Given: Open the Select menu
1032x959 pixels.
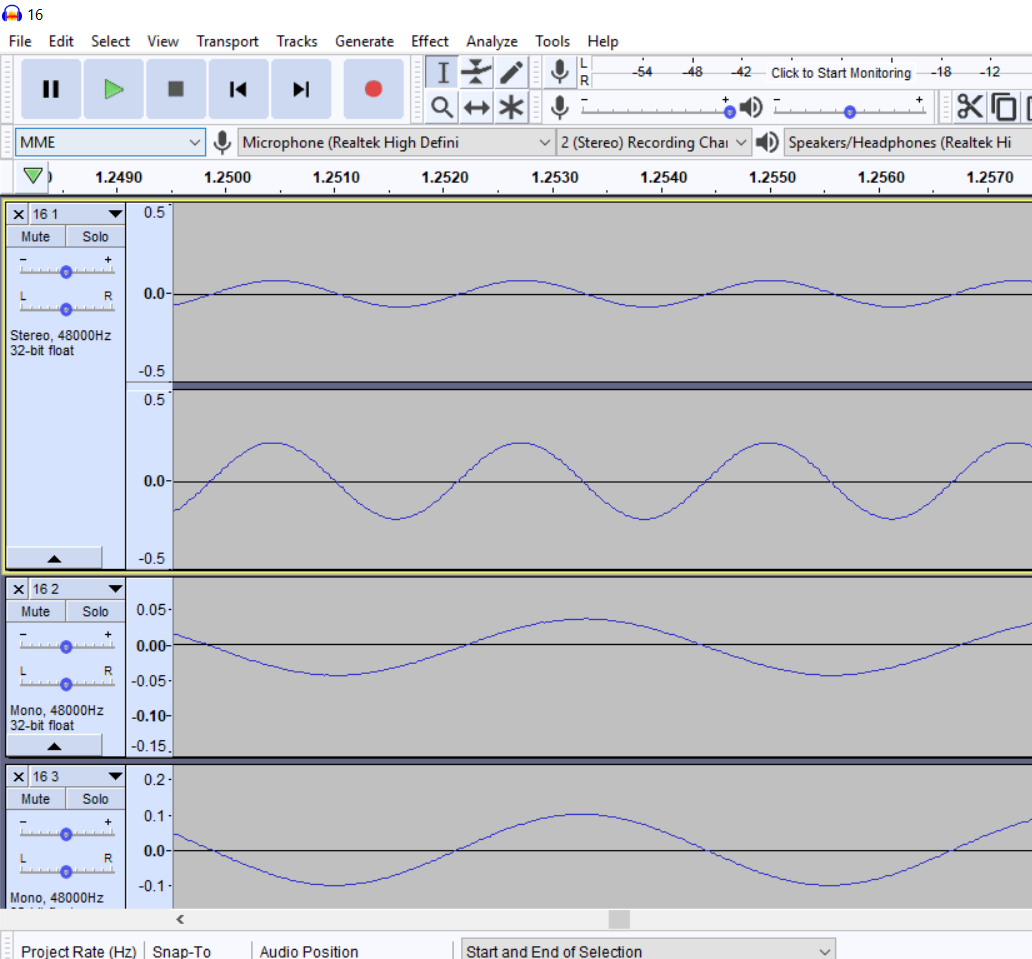Looking at the screenshot, I should tap(111, 41).
